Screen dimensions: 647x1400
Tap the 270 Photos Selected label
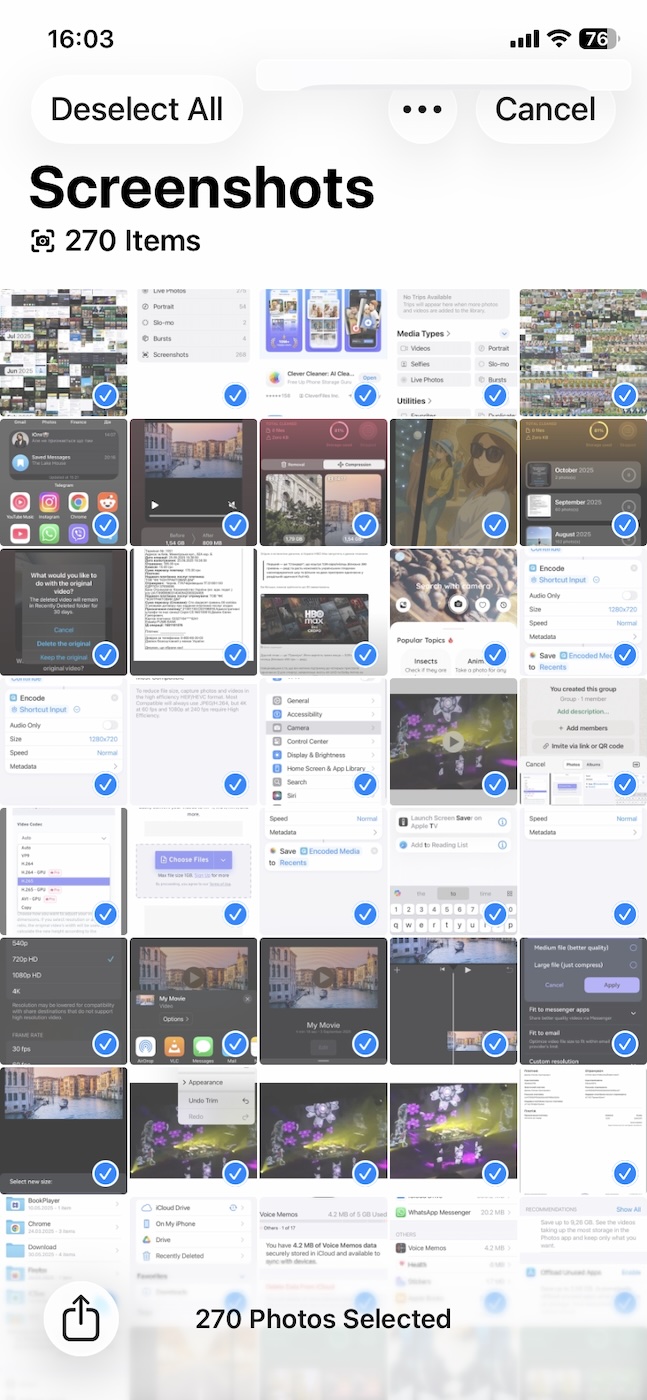pos(323,1320)
